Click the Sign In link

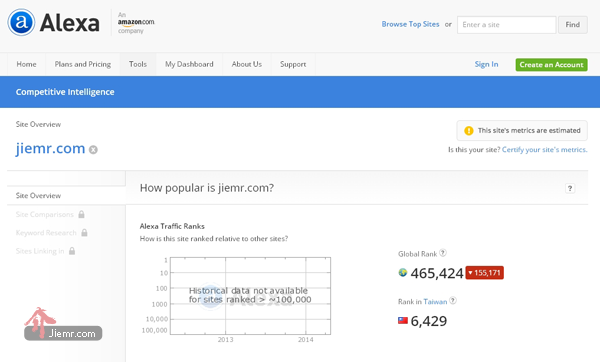pyautogui.click(x=486, y=64)
